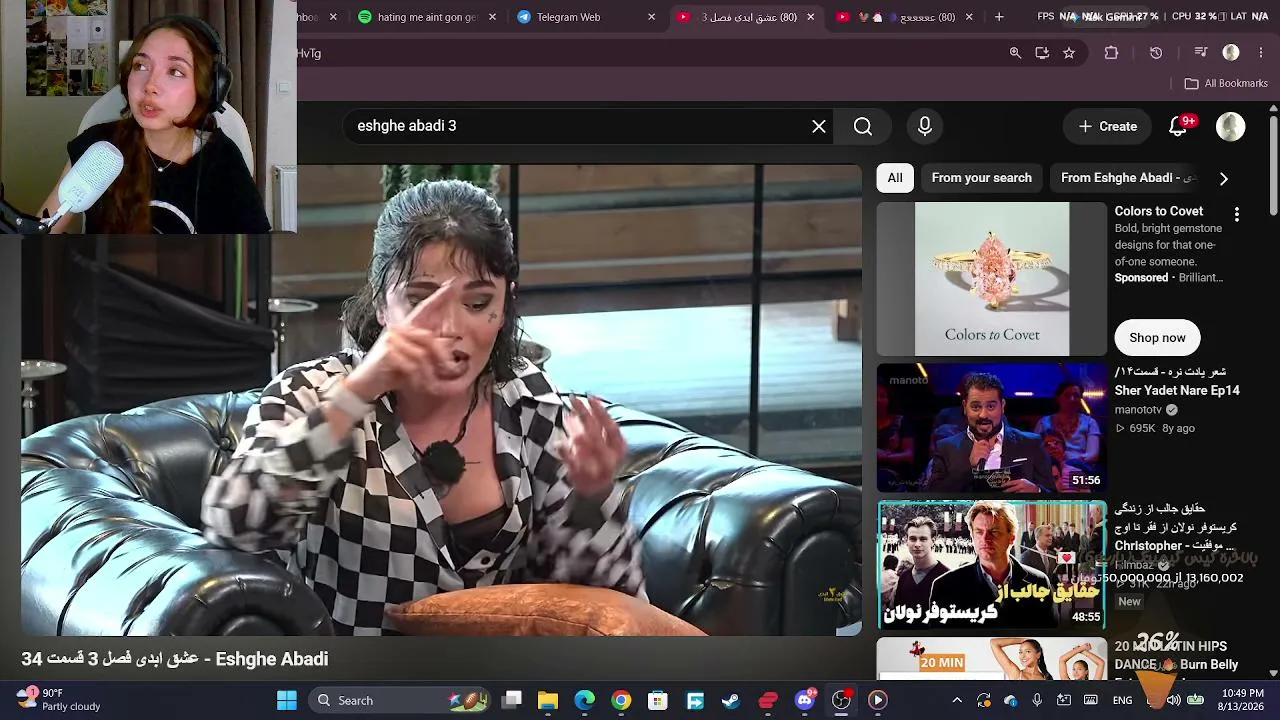Open Discord from the taskbar
This screenshot has height=720, width=1280.
click(x=805, y=700)
